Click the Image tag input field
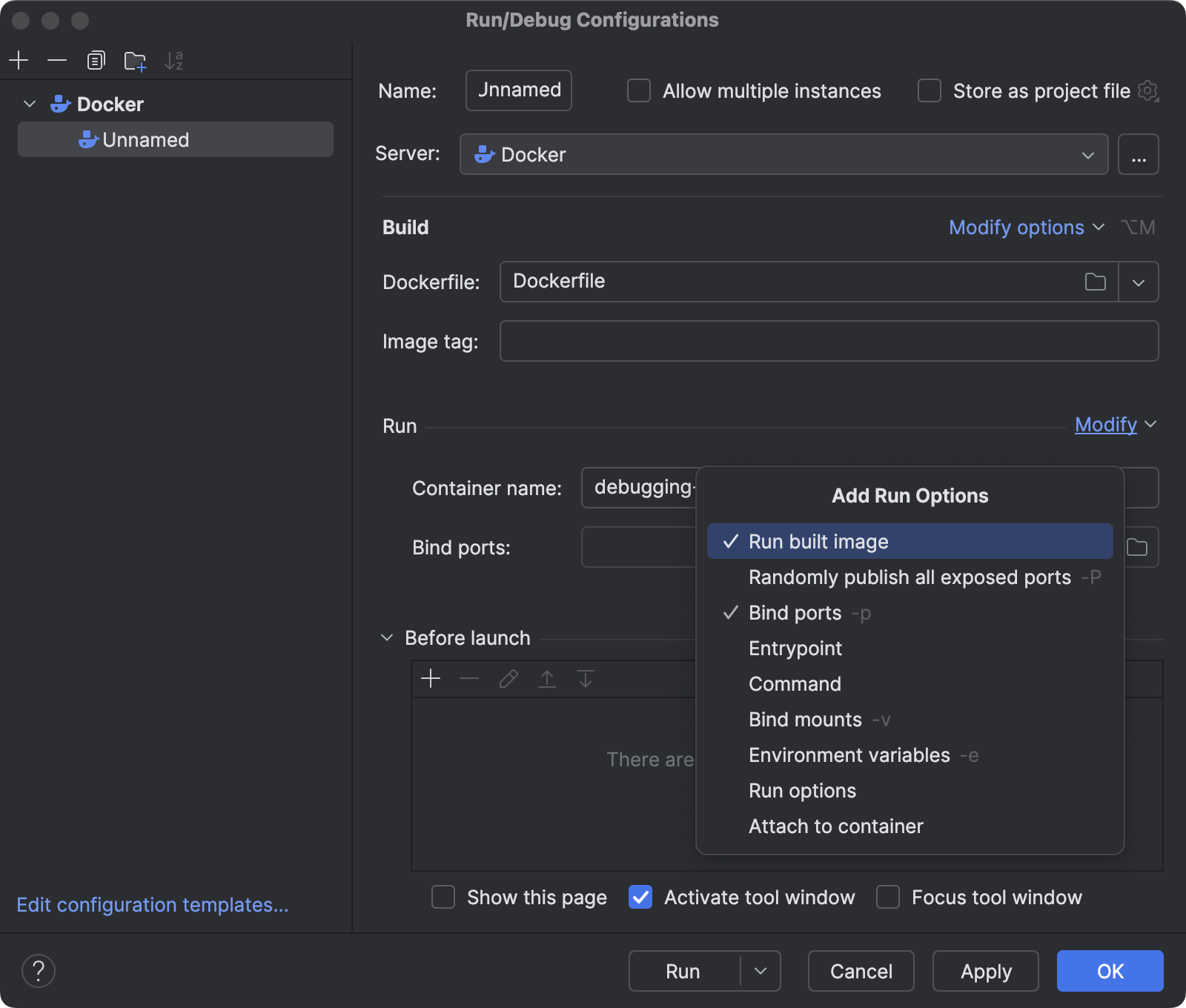Screen dimensions: 1186x1008 [829, 341]
